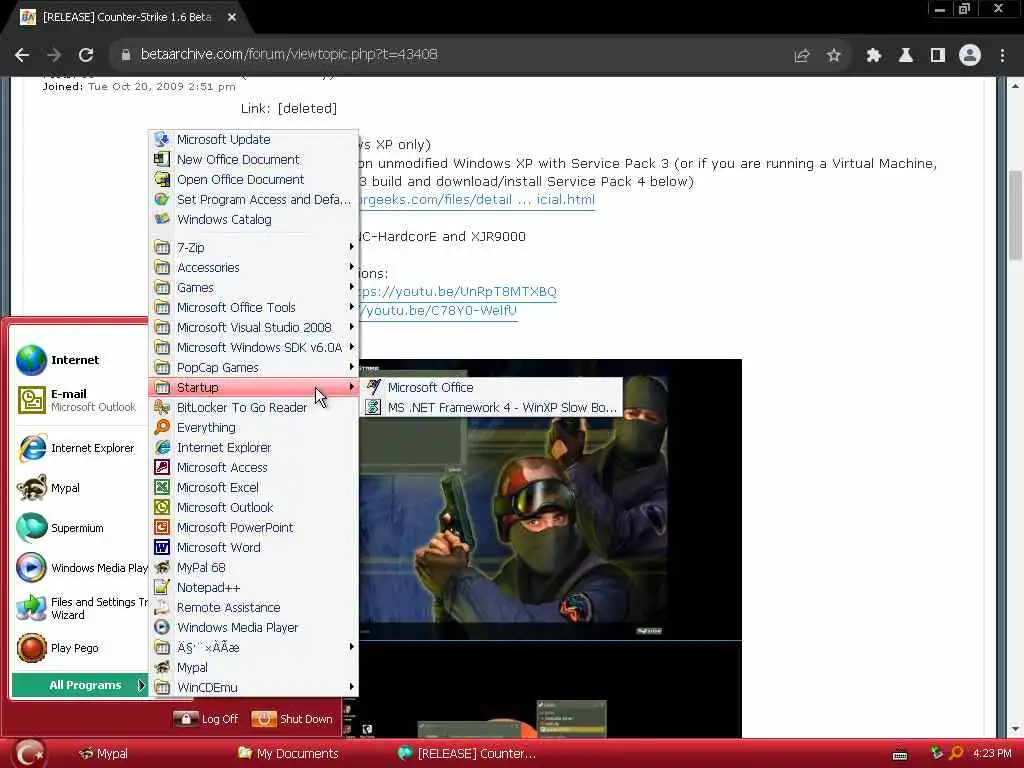
Task: Click the share page icon in address bar
Action: 802,56
